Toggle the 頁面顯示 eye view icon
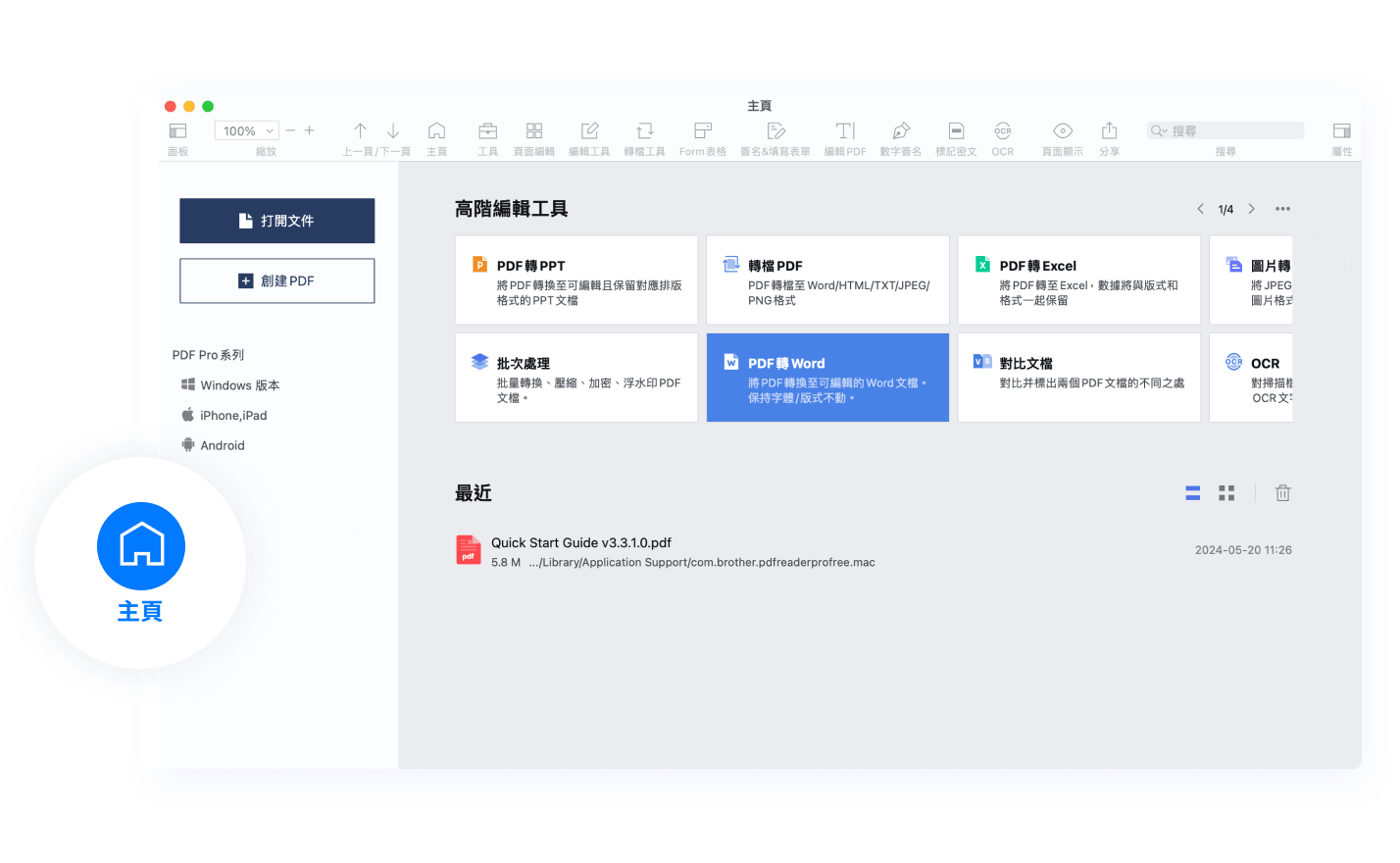Viewport: 1400px width, 863px height. [x=1062, y=131]
